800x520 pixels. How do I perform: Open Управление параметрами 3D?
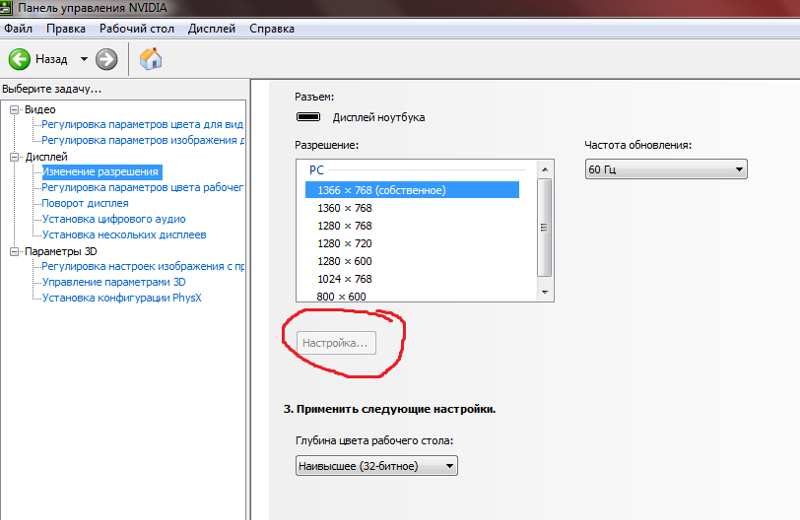click(x=113, y=282)
